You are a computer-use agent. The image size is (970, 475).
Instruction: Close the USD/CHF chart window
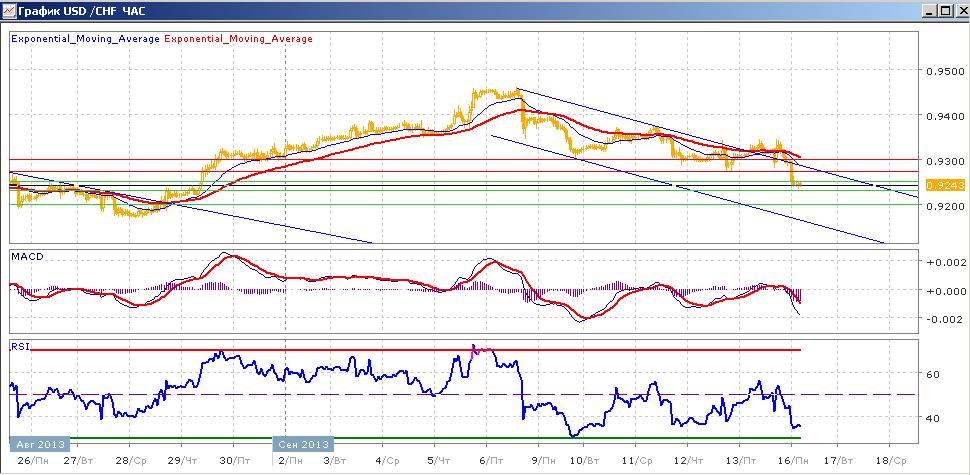click(x=959, y=11)
